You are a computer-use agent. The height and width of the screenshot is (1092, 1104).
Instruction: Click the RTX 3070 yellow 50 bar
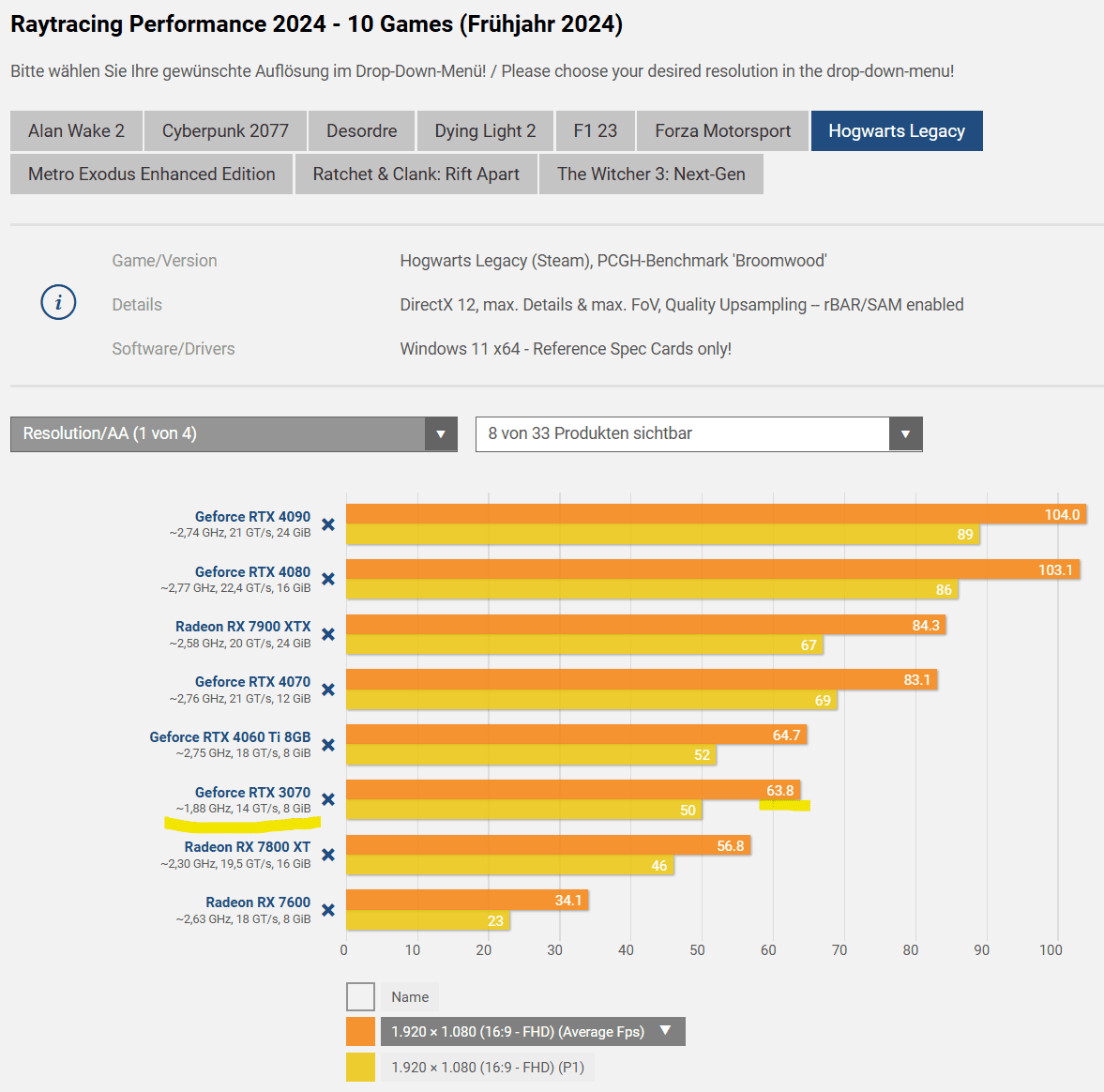click(524, 810)
